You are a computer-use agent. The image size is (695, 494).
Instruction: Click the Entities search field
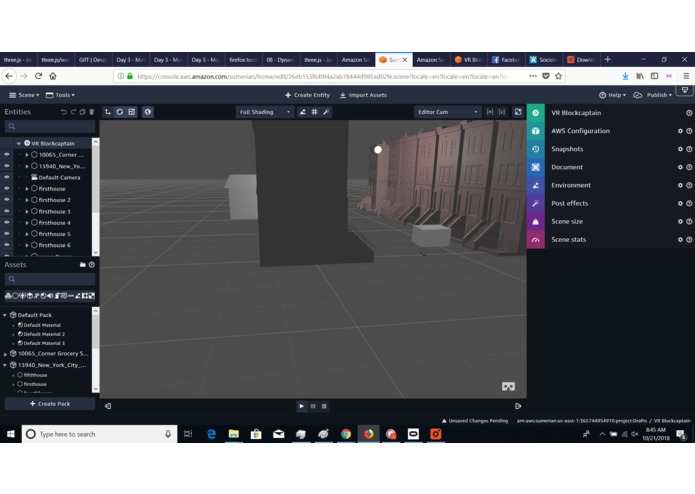click(50, 126)
